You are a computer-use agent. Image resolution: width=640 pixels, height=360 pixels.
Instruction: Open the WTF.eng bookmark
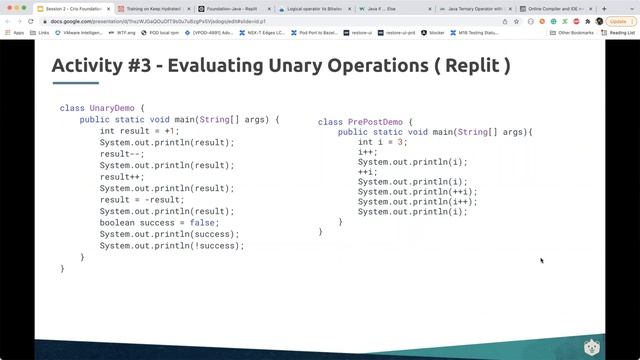[122, 33]
